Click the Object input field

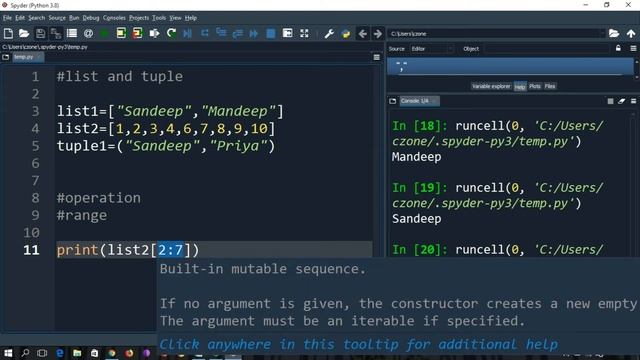click(546, 49)
